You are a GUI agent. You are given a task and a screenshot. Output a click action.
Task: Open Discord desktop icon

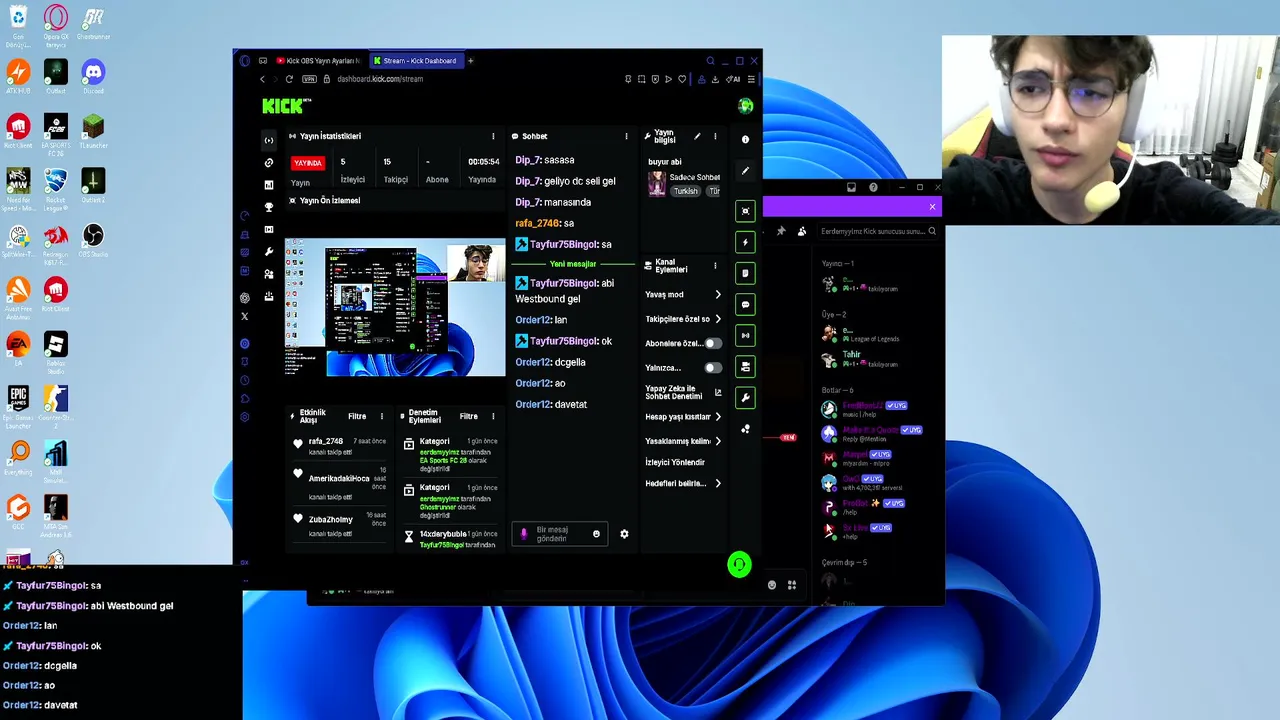pos(93,76)
